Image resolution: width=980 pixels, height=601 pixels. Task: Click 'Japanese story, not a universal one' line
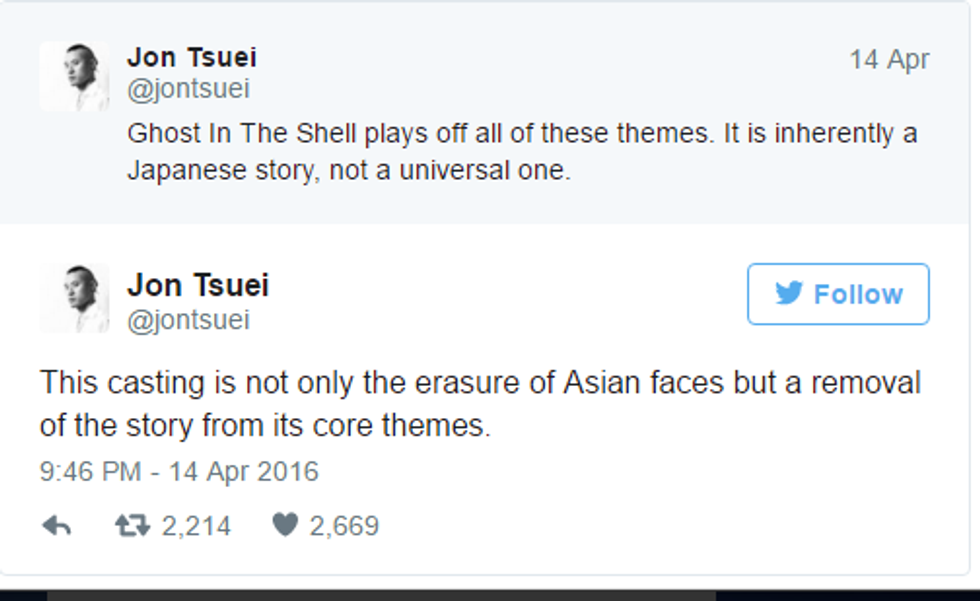[x=348, y=171]
